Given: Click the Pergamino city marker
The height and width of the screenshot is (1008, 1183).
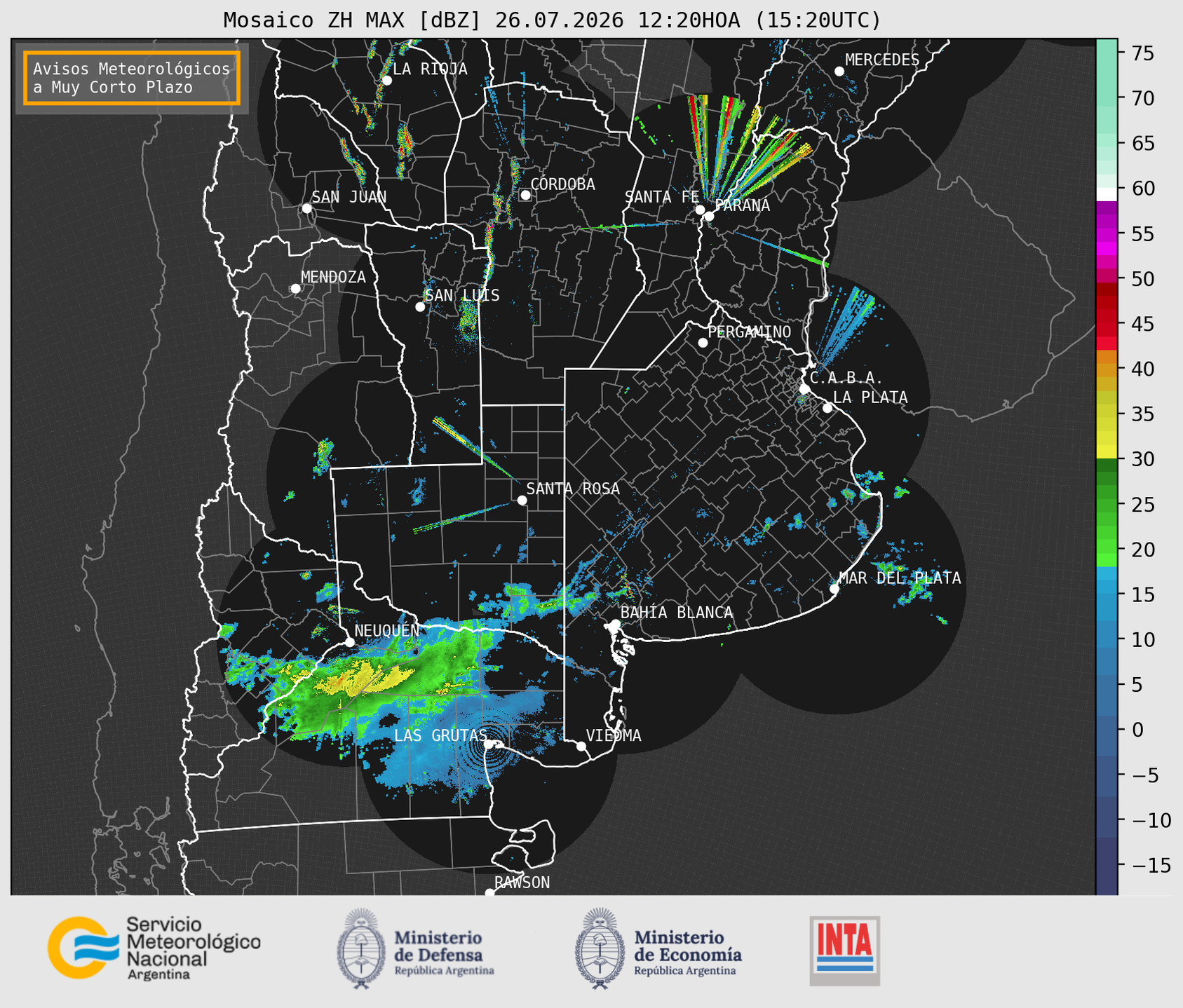Looking at the screenshot, I should click(703, 342).
